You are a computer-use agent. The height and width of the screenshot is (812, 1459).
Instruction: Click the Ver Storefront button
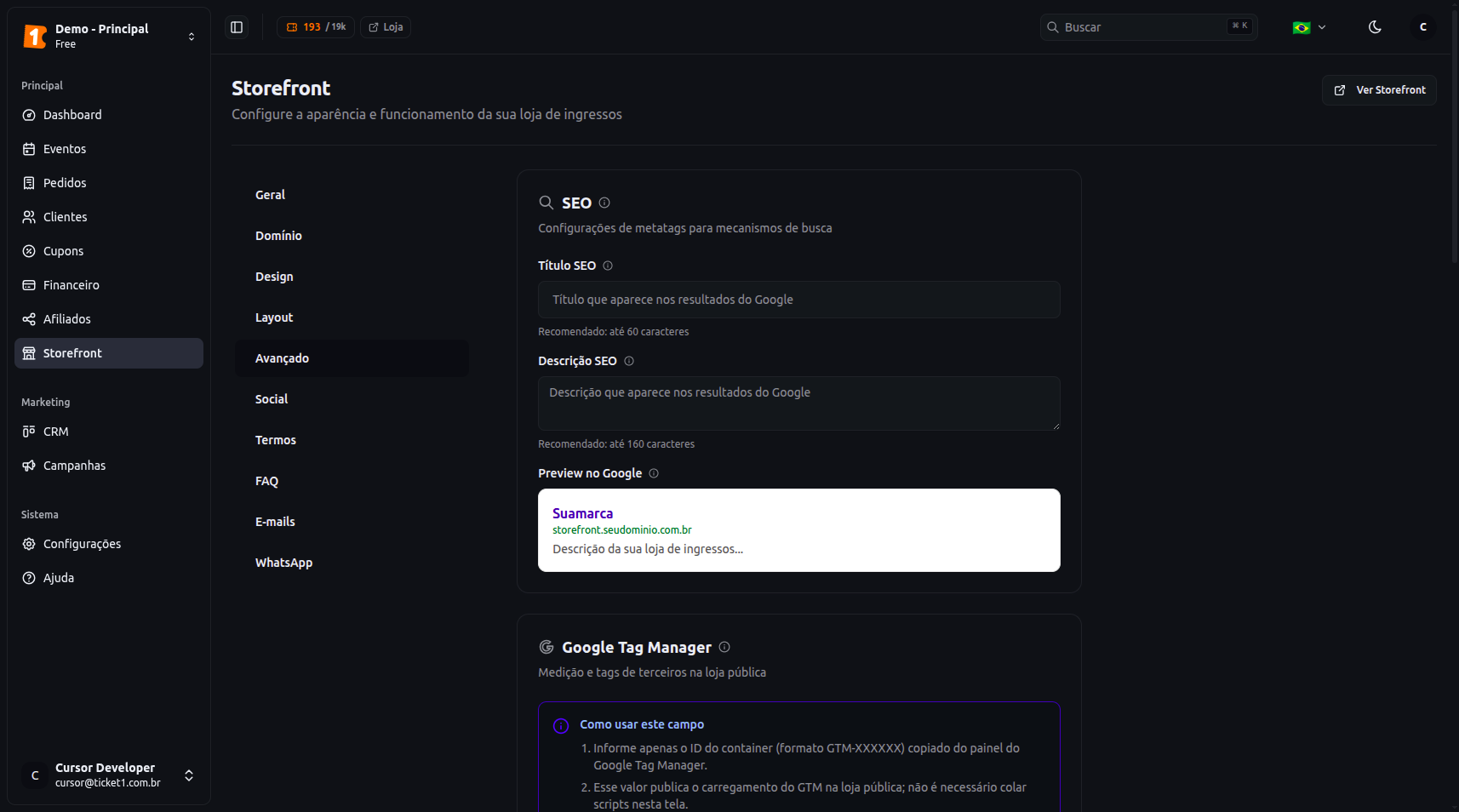(x=1379, y=90)
